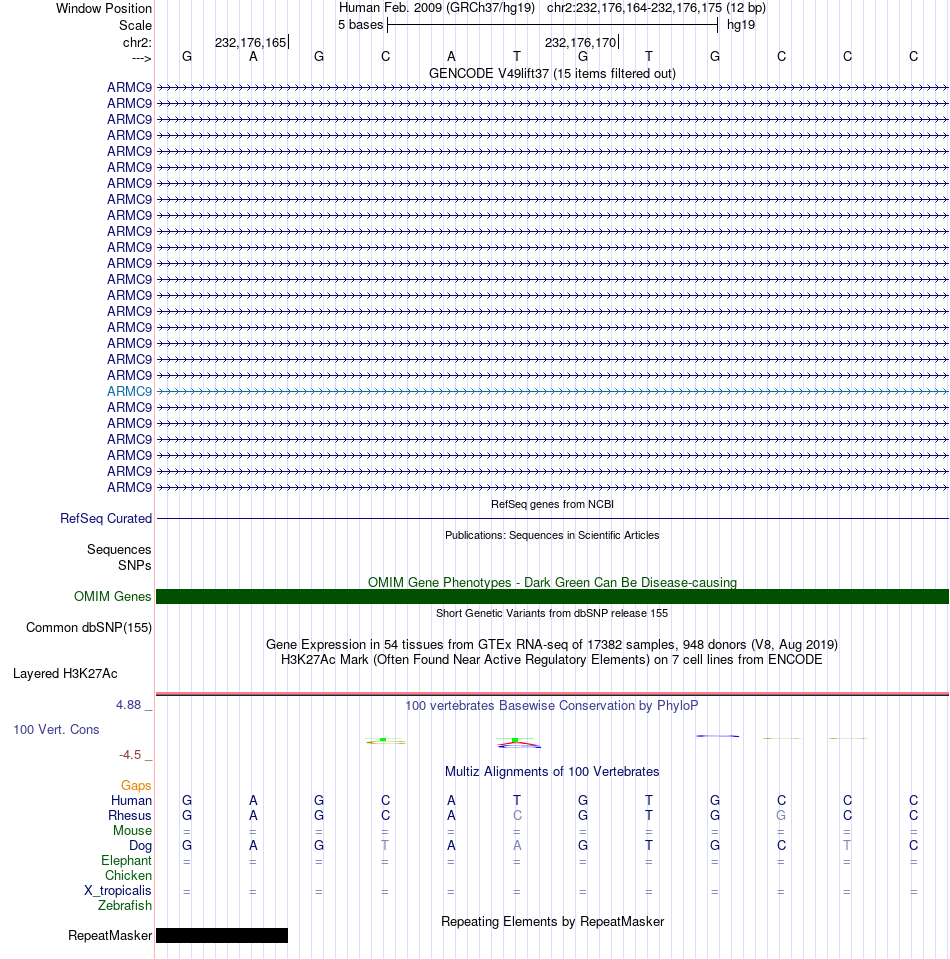This screenshot has height=959, width=950.
Task: Click the 232,176,170 ruler position marker
Action: tap(581, 42)
